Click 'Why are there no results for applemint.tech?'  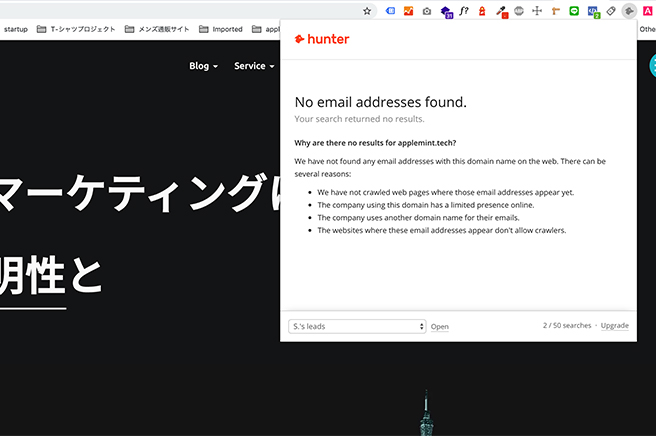[x=375, y=143]
